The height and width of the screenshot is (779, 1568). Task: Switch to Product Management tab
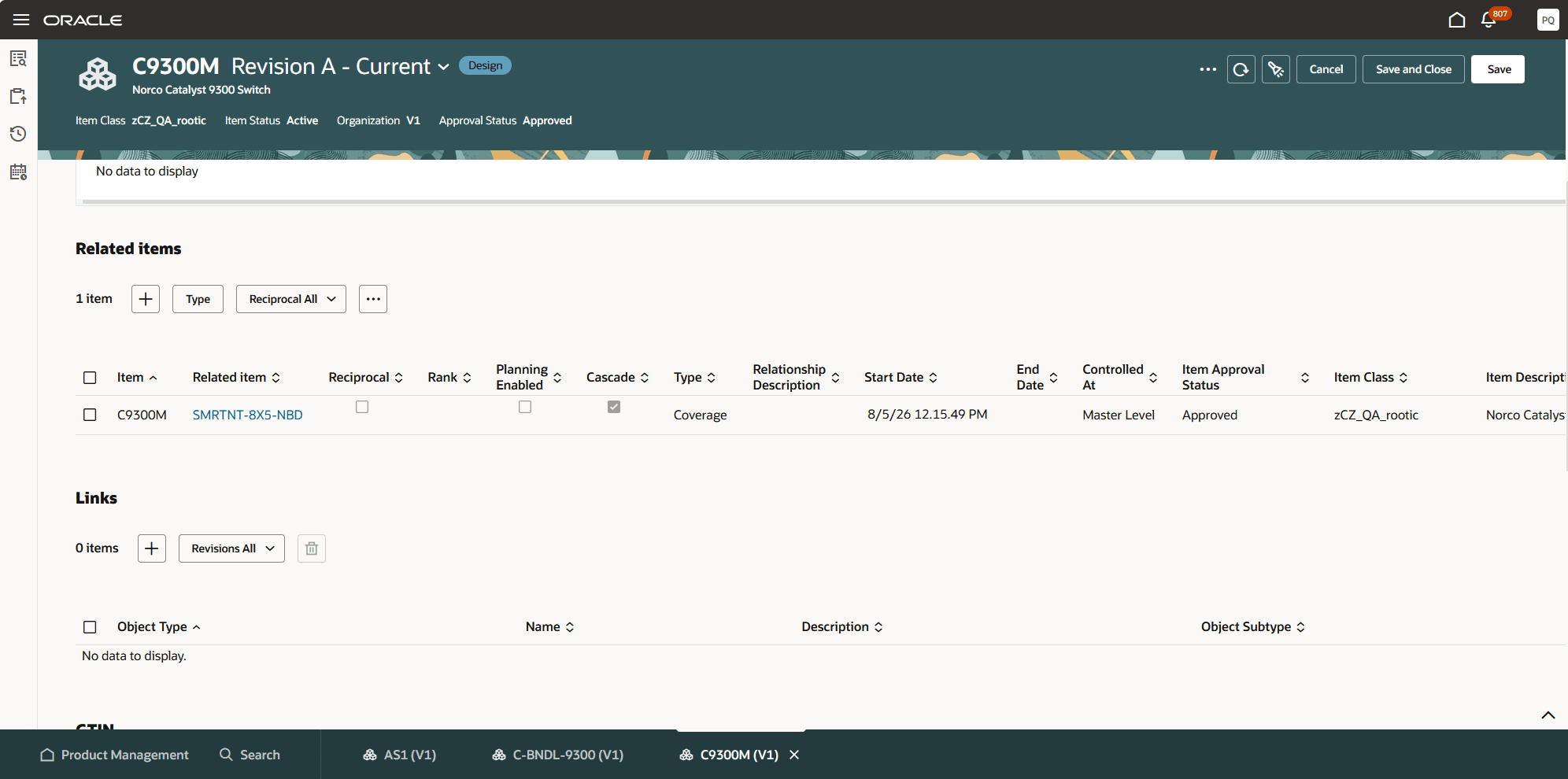tap(115, 755)
